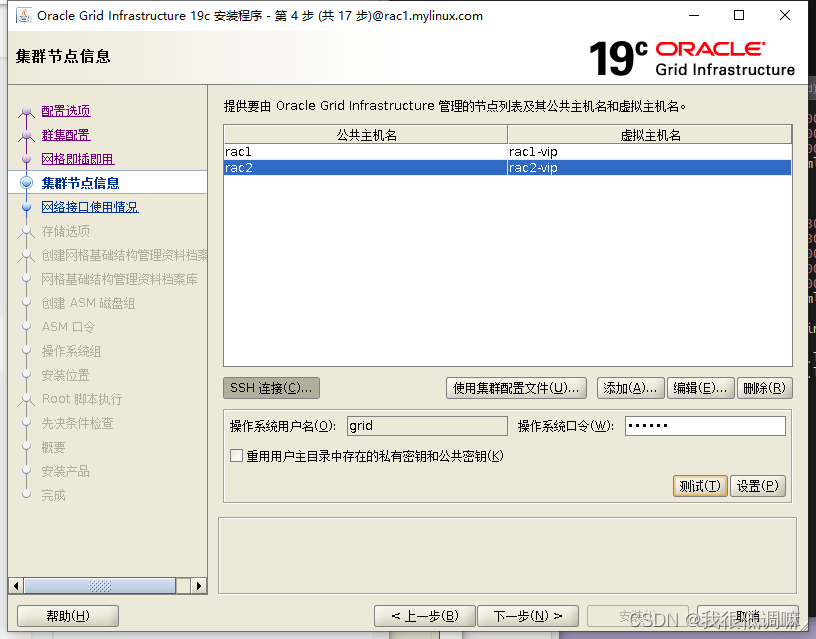Click step bullet icon beside 配置选项
Image resolution: width=816 pixels, height=639 pixels.
click(x=26, y=111)
